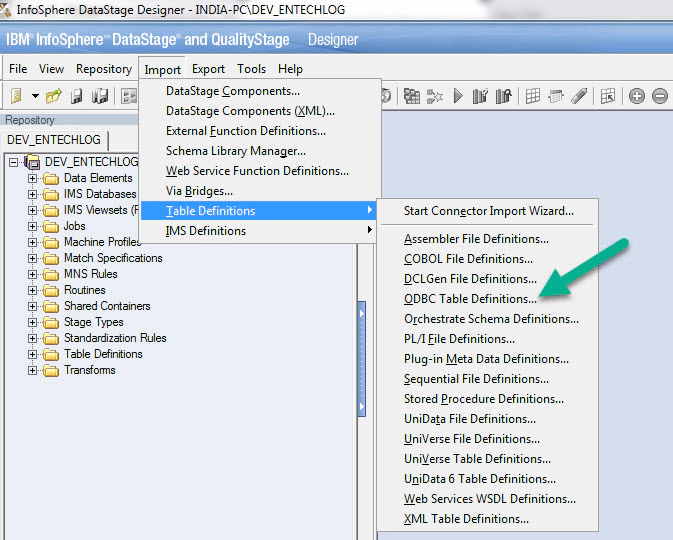Click the Stage Types folder icon

pyautogui.click(x=51, y=322)
